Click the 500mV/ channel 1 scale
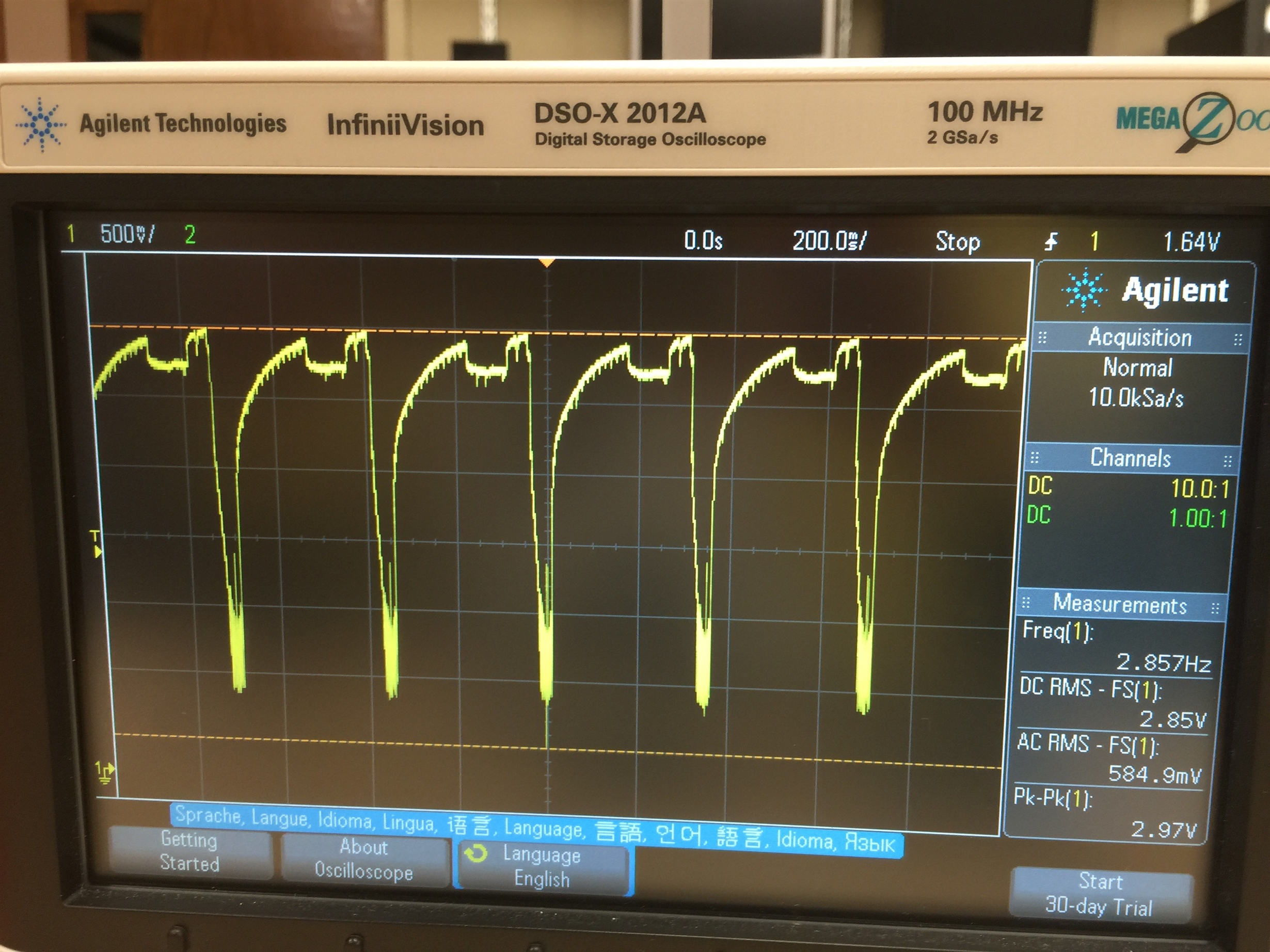Image resolution: width=1270 pixels, height=952 pixels. pyautogui.click(x=128, y=234)
